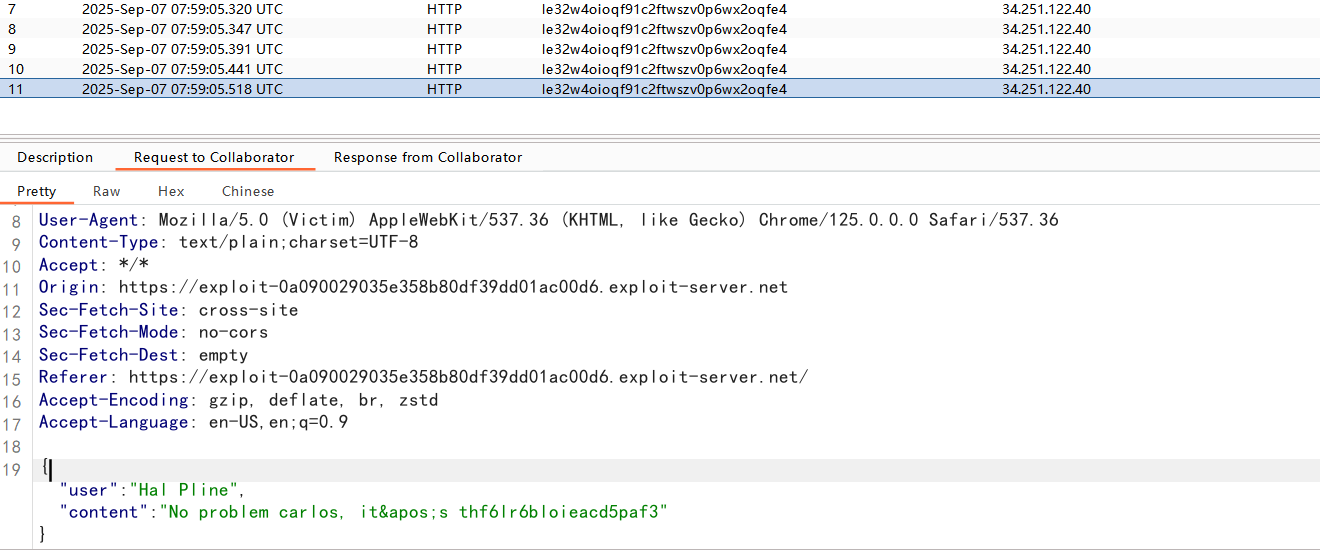This screenshot has height=553, width=1320.
Task: Open the Response from Collaborator tab
Action: point(428,157)
